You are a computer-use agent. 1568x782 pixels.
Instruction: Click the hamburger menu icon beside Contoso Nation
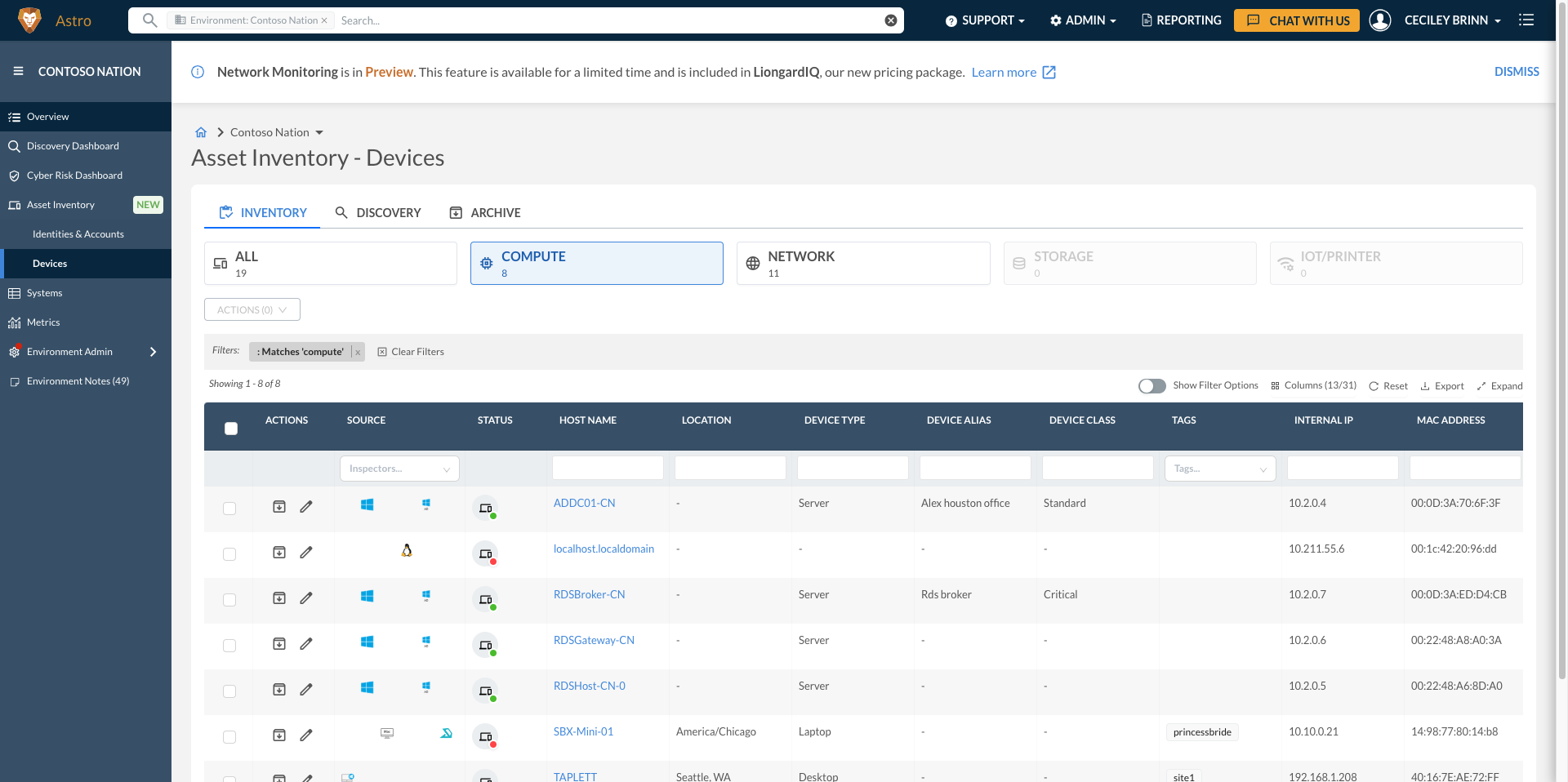pos(18,72)
